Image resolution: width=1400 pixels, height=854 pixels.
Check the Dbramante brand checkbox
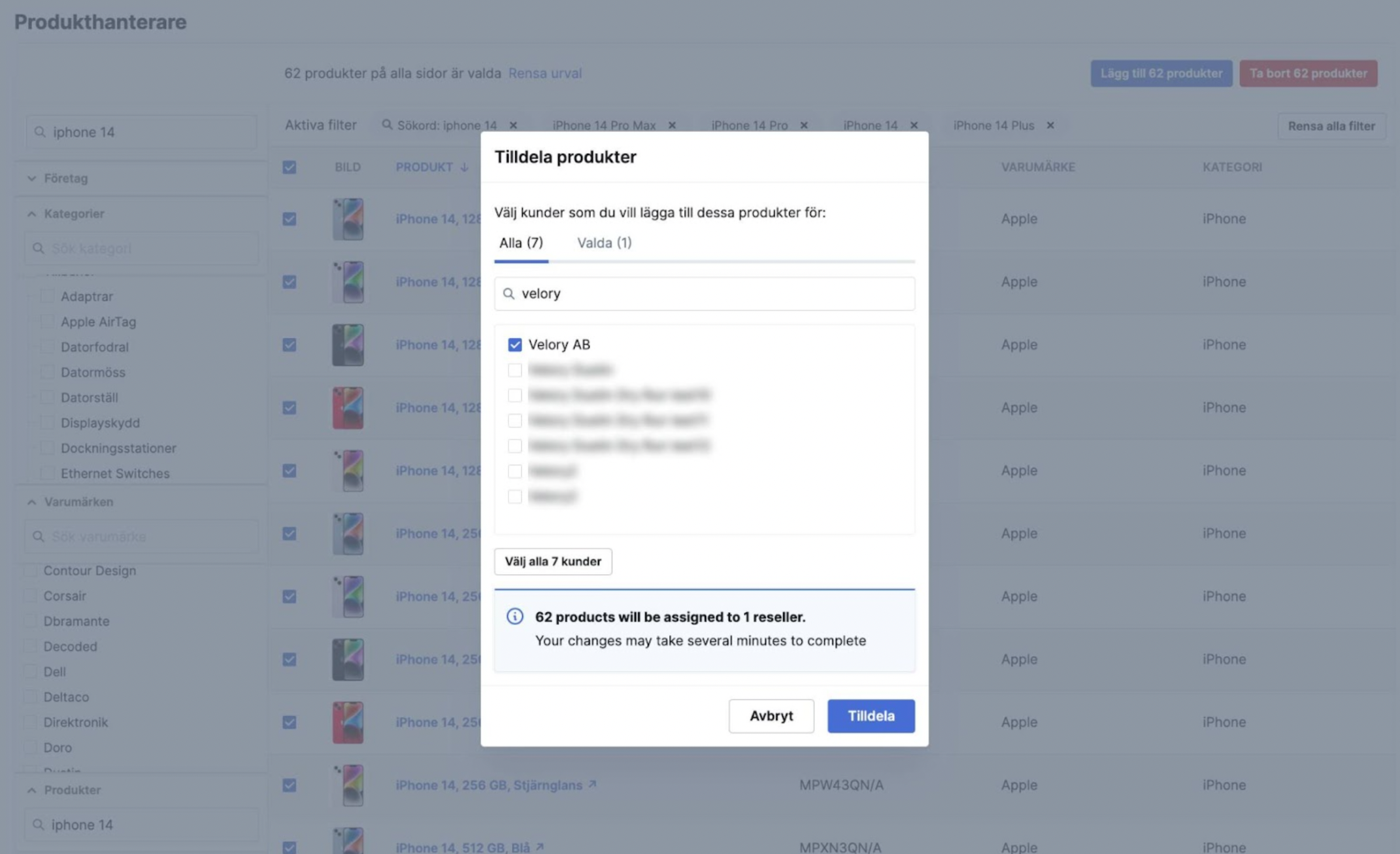30,621
